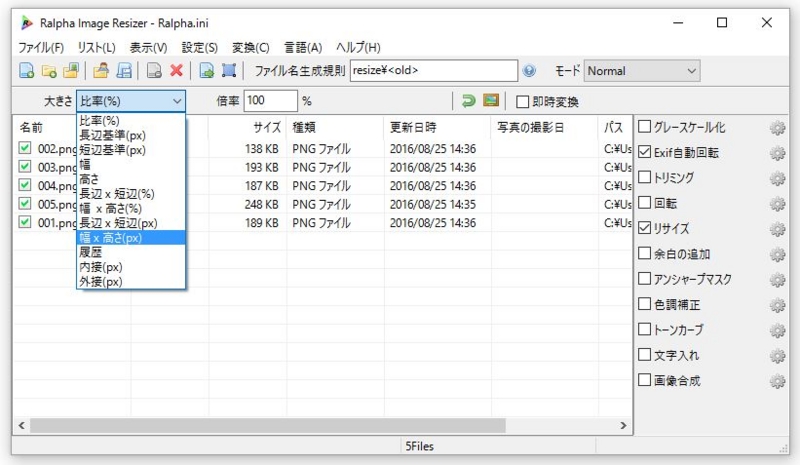The height and width of the screenshot is (465, 800).
Task: Open settings gear for 余白の追加
Action: click(x=778, y=254)
